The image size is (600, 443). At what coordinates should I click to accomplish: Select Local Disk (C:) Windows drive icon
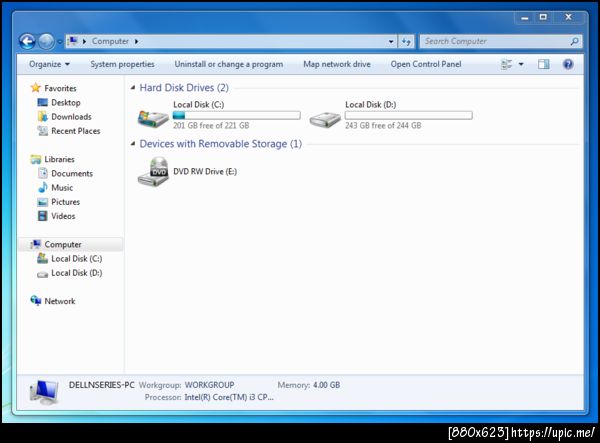pos(153,119)
